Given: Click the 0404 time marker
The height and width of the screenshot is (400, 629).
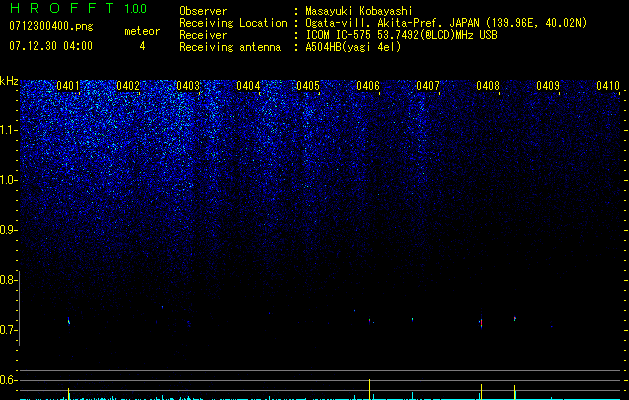Looking at the screenshot, I should [248, 86].
